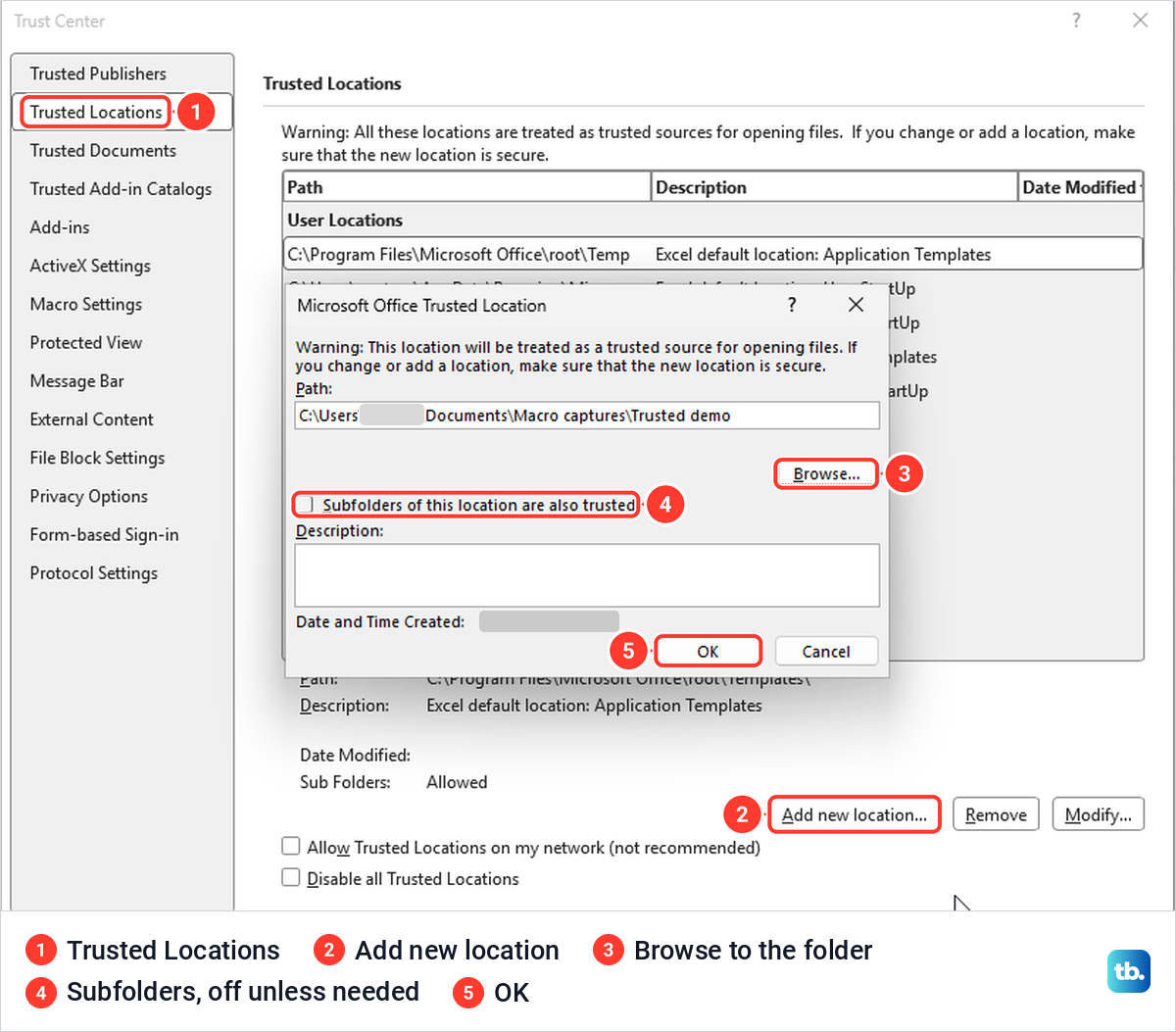Select Form-based Sign-in
The width and height of the screenshot is (1176, 1032).
[x=104, y=534]
